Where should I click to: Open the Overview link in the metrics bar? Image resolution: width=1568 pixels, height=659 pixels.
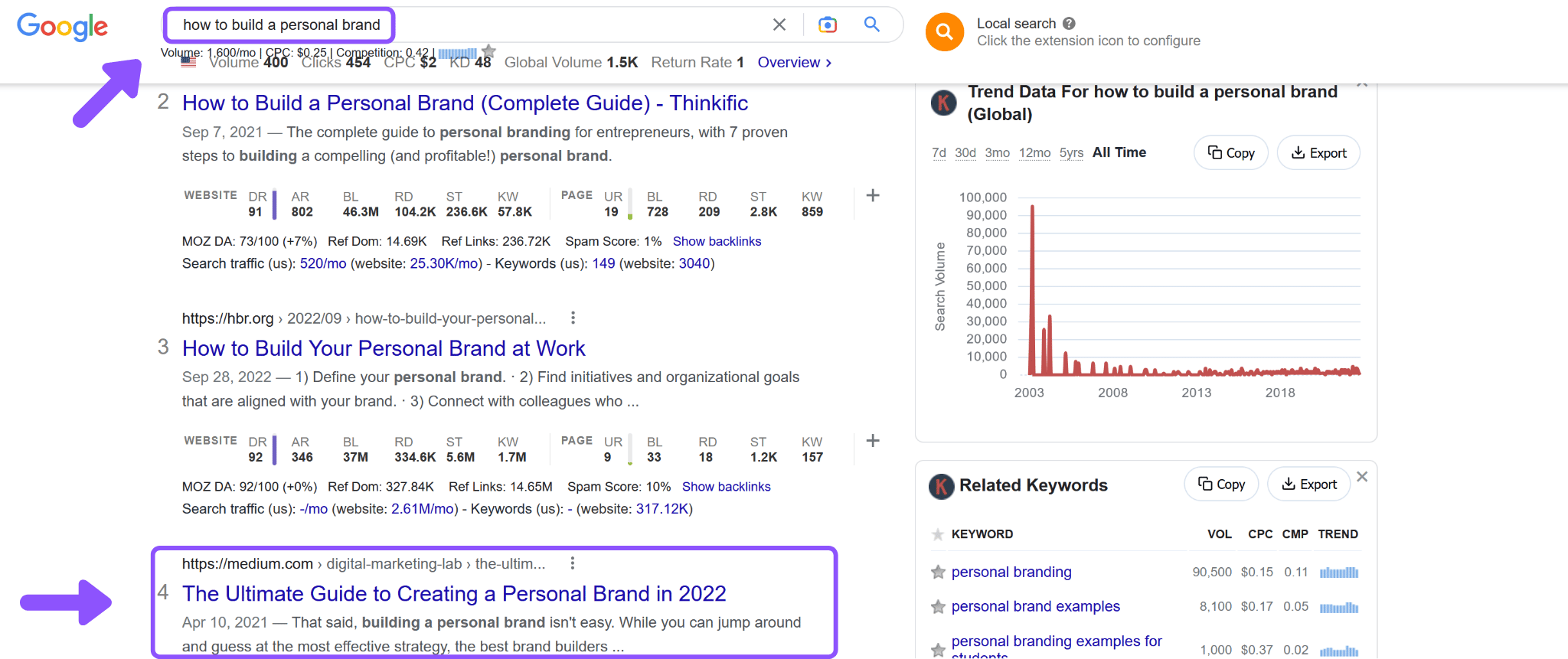(x=795, y=63)
